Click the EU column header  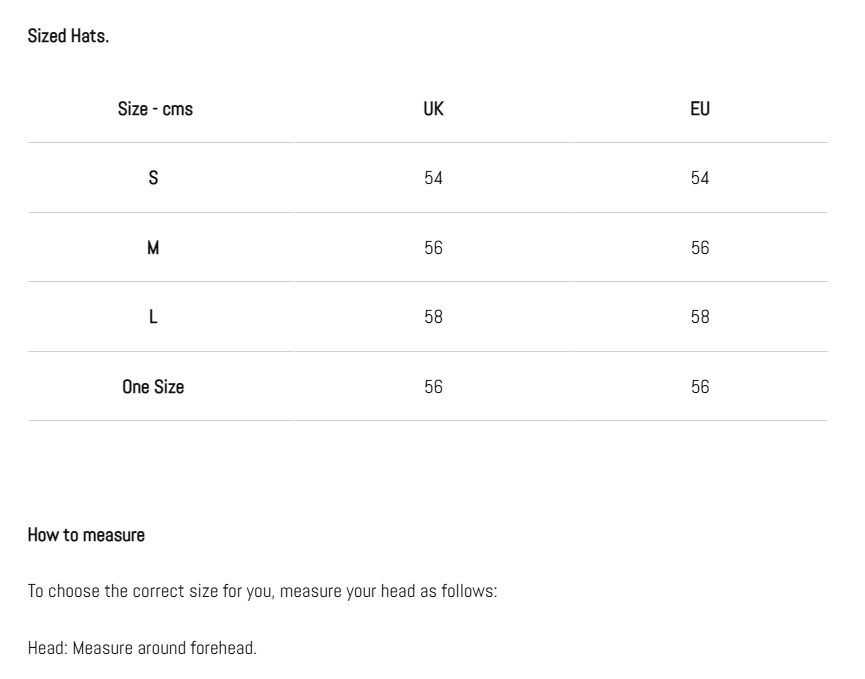tap(700, 109)
